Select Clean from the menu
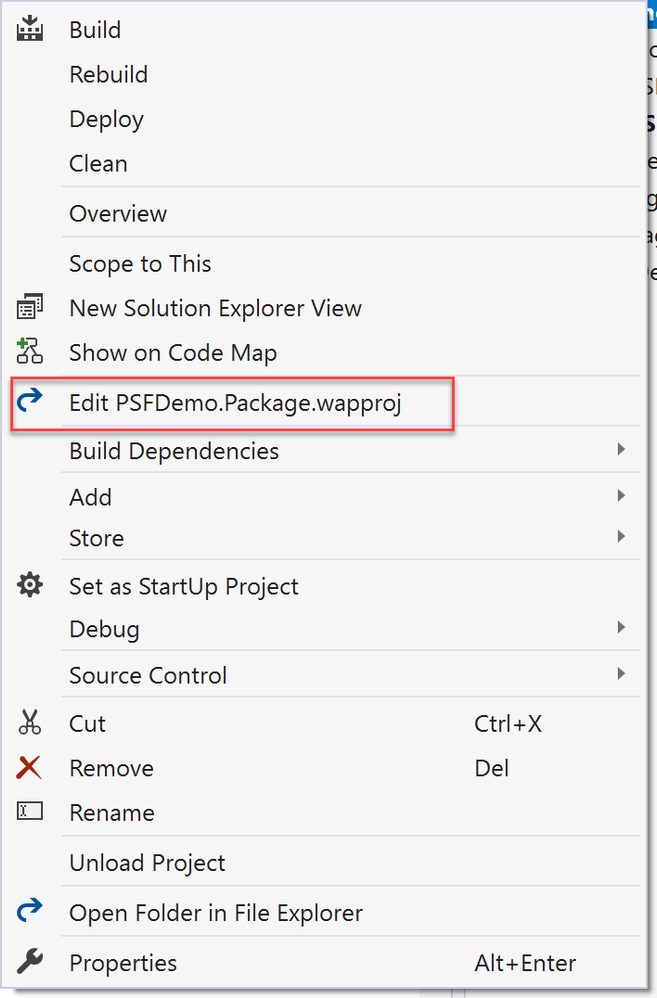This screenshot has height=998, width=657. pos(98,163)
